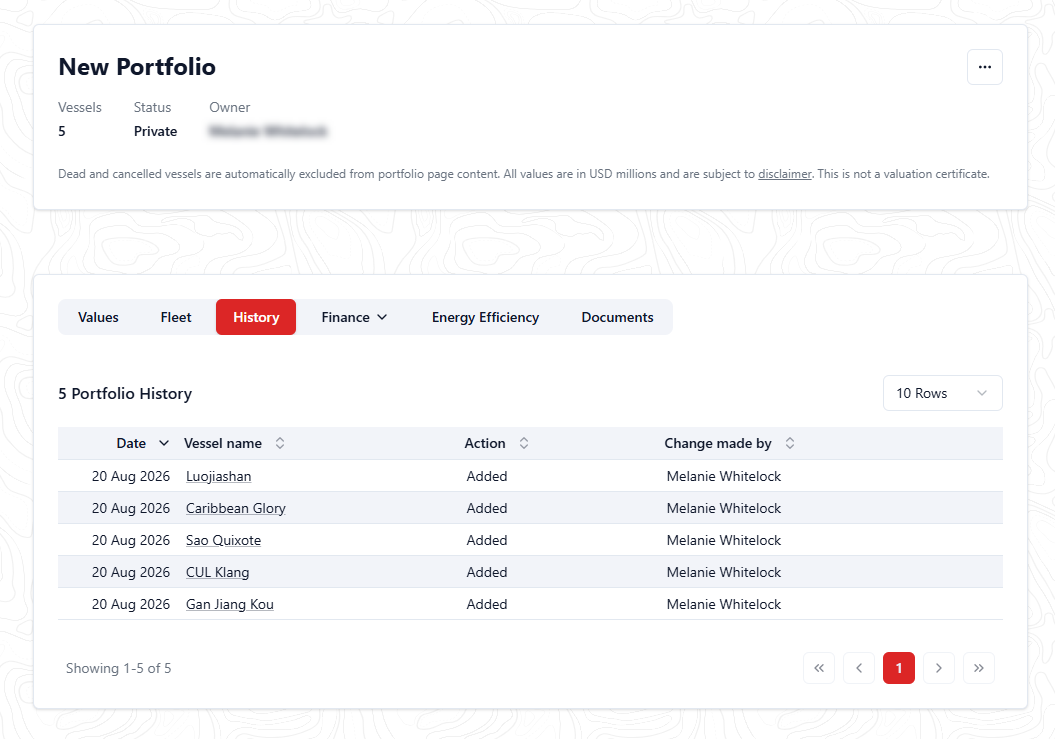The height and width of the screenshot is (739, 1055).
Task: Click the 20 Aug 2026 date for Luojiashan
Action: [131, 477]
